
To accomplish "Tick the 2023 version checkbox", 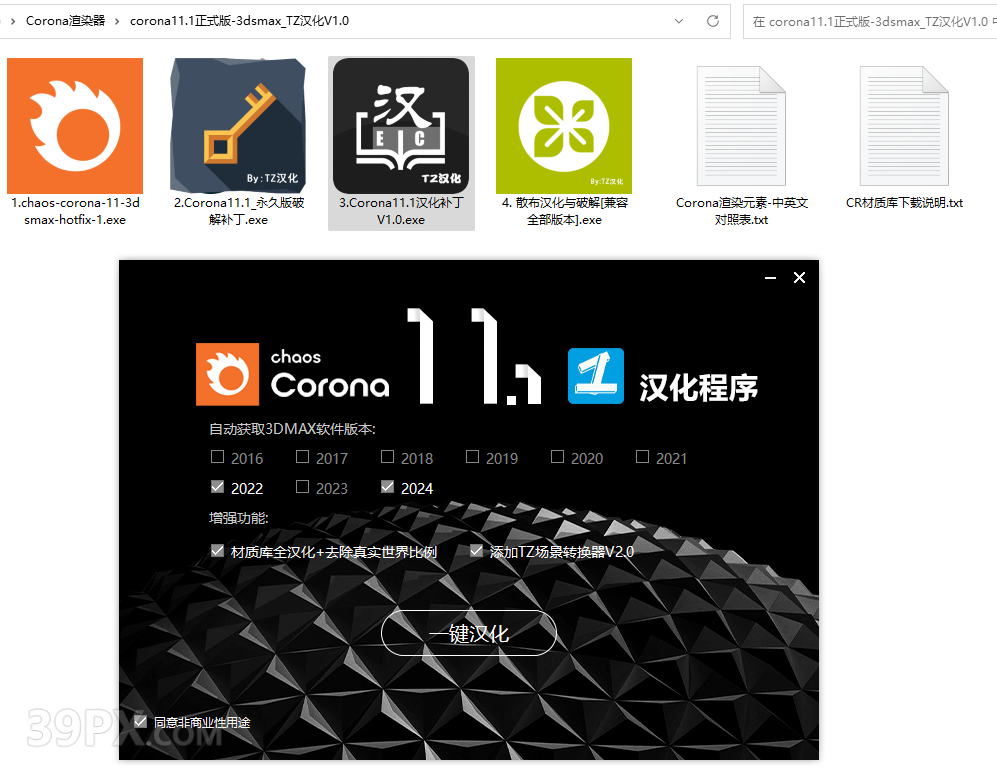I will [x=303, y=487].
